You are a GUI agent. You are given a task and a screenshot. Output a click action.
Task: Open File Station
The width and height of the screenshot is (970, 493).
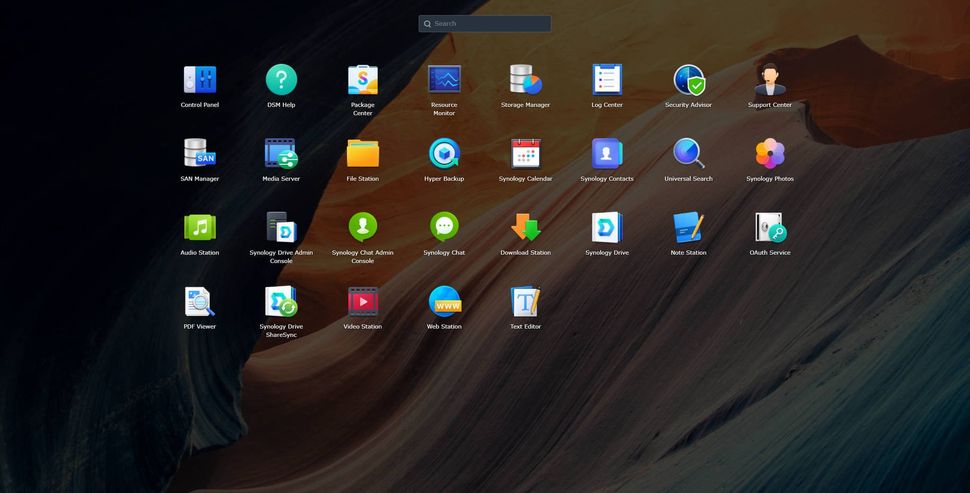coord(363,153)
